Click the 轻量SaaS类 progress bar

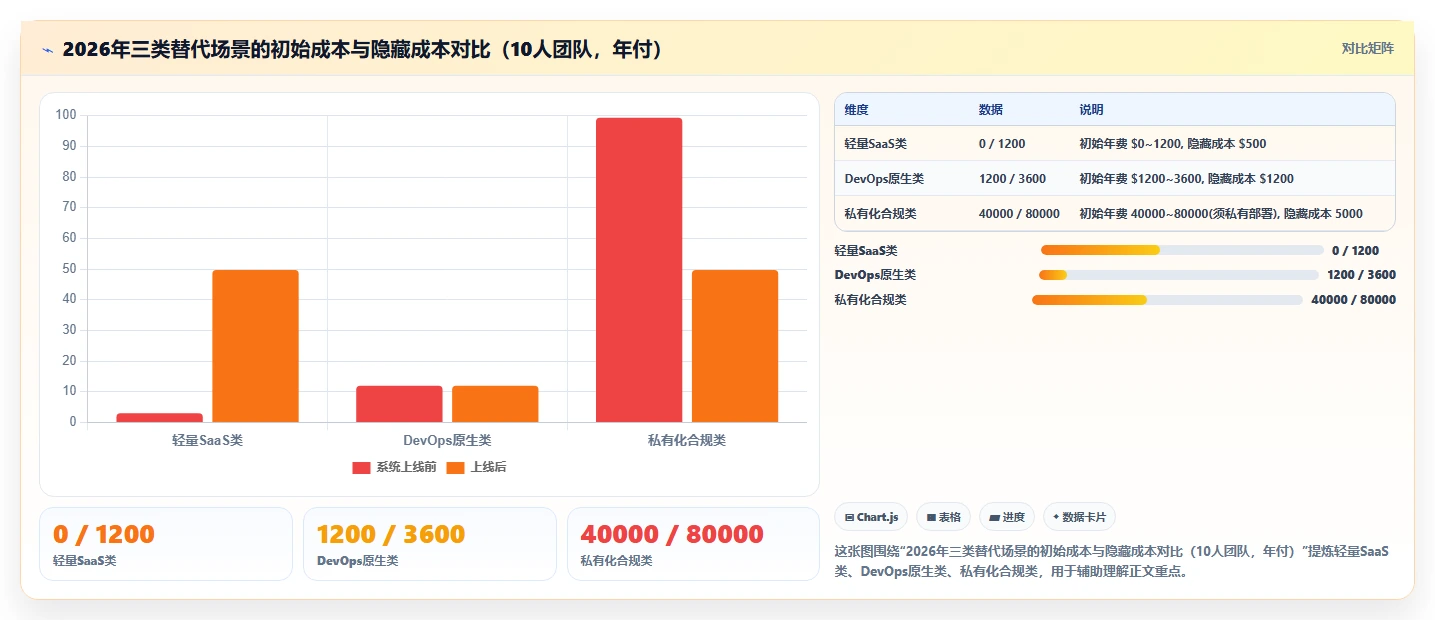(1182, 250)
